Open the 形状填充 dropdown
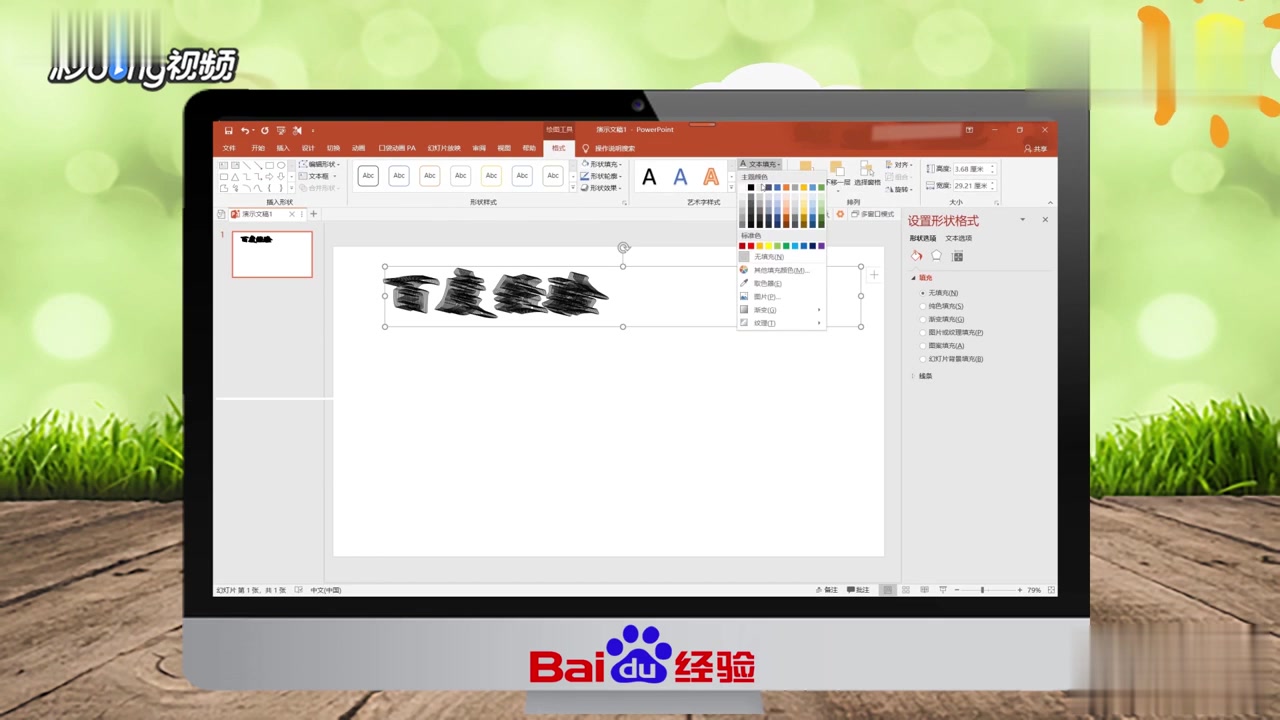The image size is (1280, 720). [601, 164]
